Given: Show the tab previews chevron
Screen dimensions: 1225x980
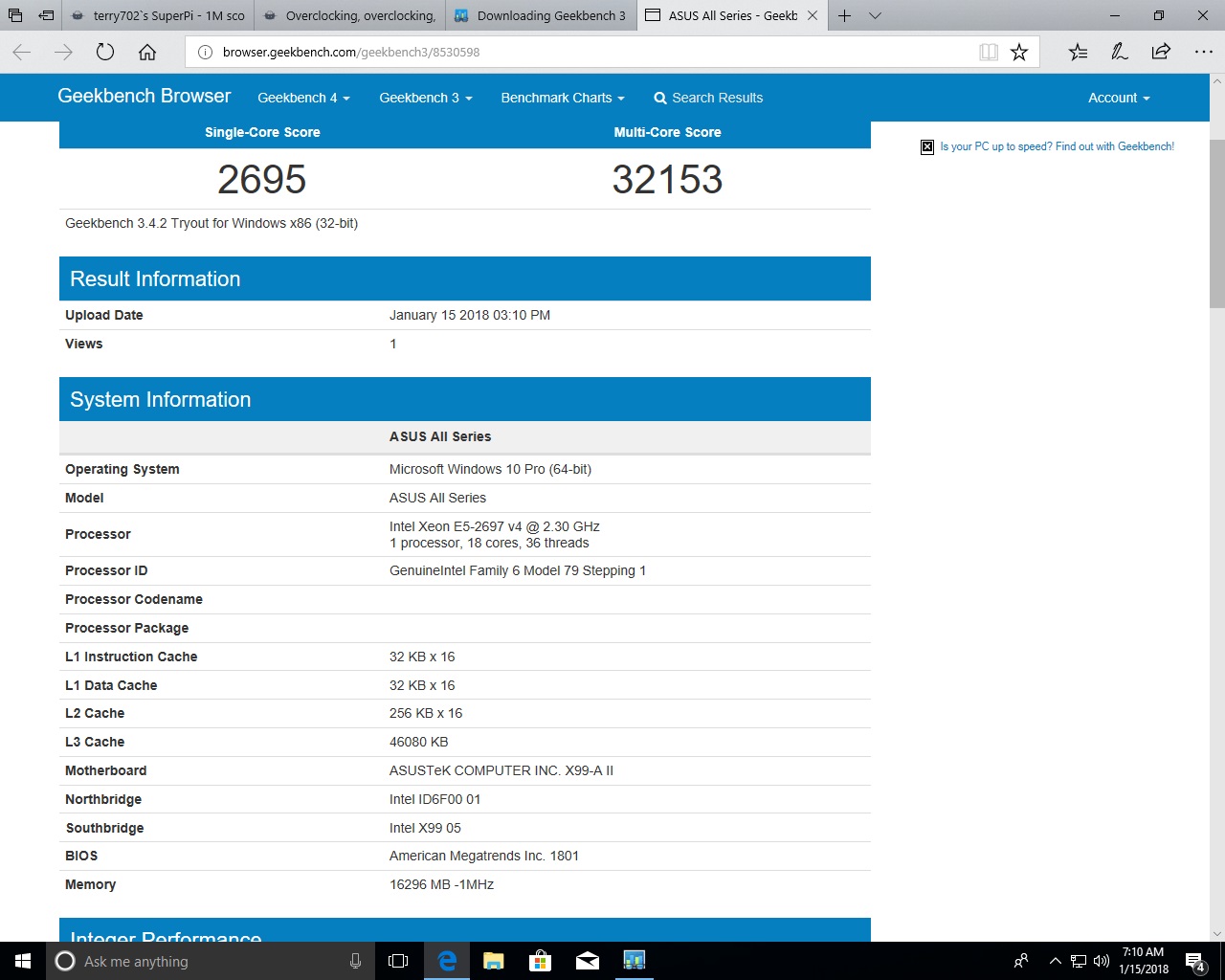Looking at the screenshot, I should tap(875, 15).
